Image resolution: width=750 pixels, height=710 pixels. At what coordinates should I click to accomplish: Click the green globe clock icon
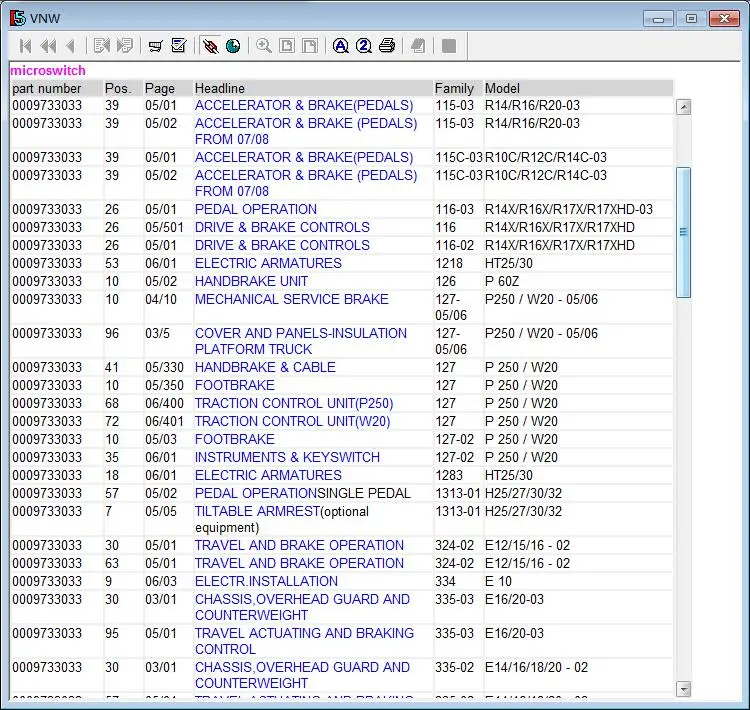233,46
